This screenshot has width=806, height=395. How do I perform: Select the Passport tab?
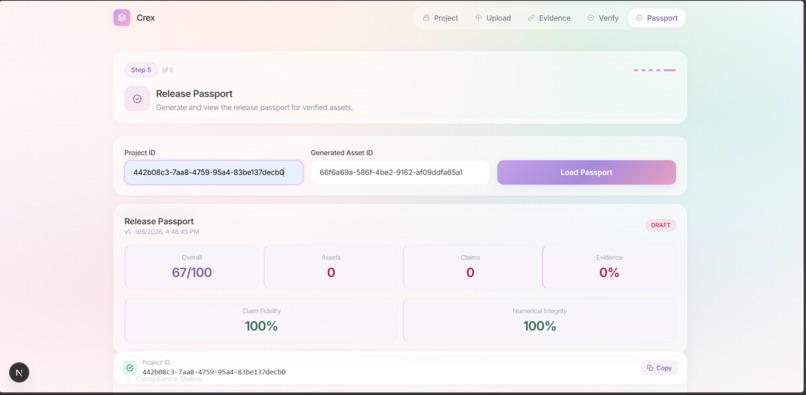(x=656, y=18)
